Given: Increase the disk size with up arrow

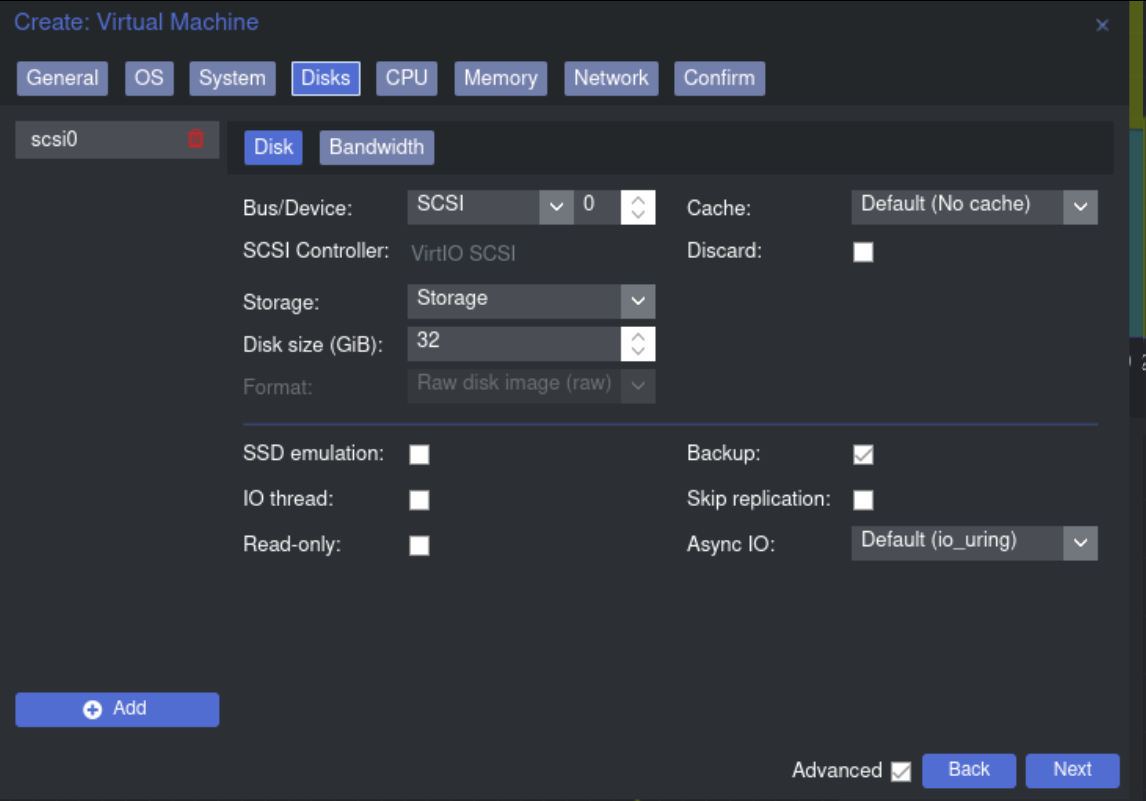Looking at the screenshot, I should click(638, 336).
